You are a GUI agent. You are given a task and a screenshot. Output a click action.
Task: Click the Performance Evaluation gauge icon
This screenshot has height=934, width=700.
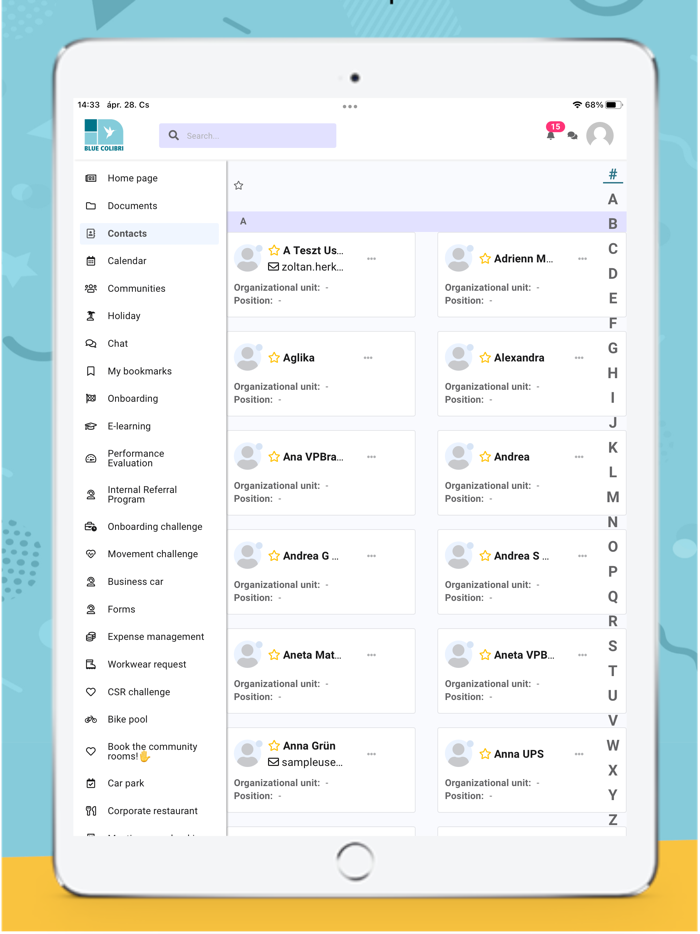coord(91,459)
